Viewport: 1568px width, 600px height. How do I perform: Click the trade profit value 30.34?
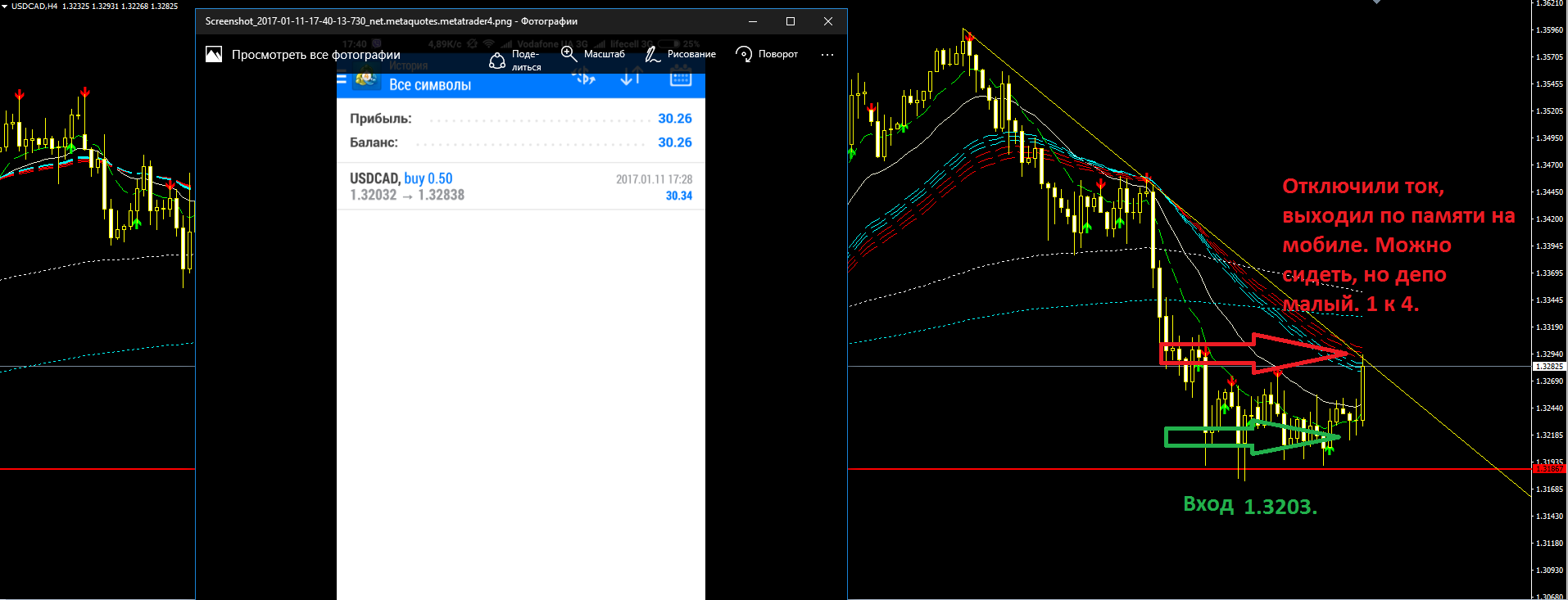(x=679, y=196)
